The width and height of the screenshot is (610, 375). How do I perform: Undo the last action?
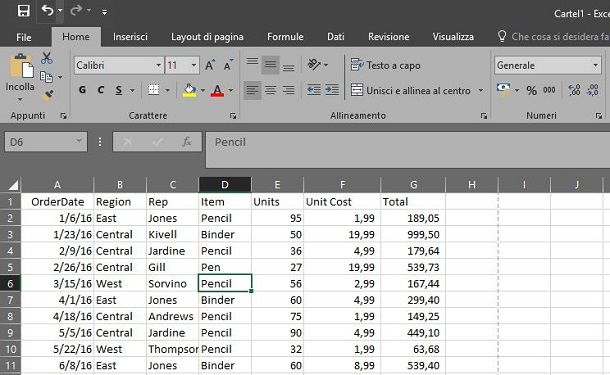[47, 11]
